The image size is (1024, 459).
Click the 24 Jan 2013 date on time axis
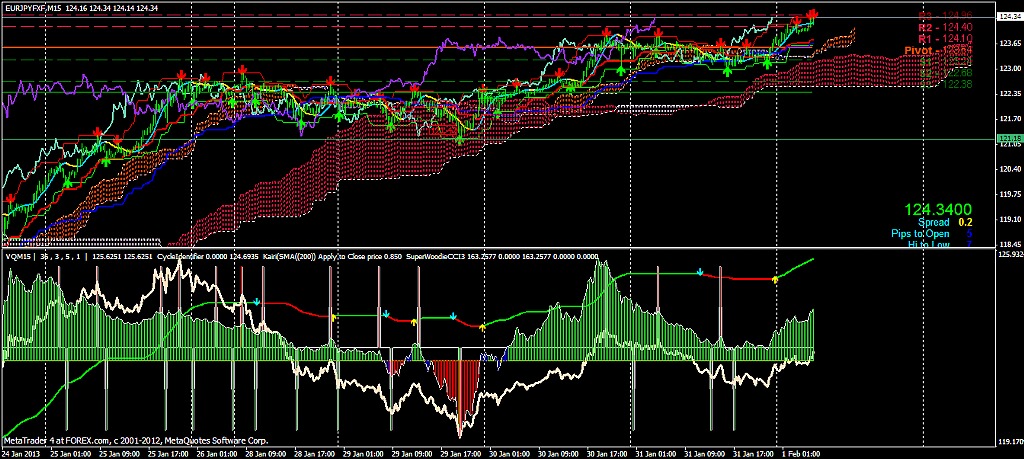tap(22, 453)
